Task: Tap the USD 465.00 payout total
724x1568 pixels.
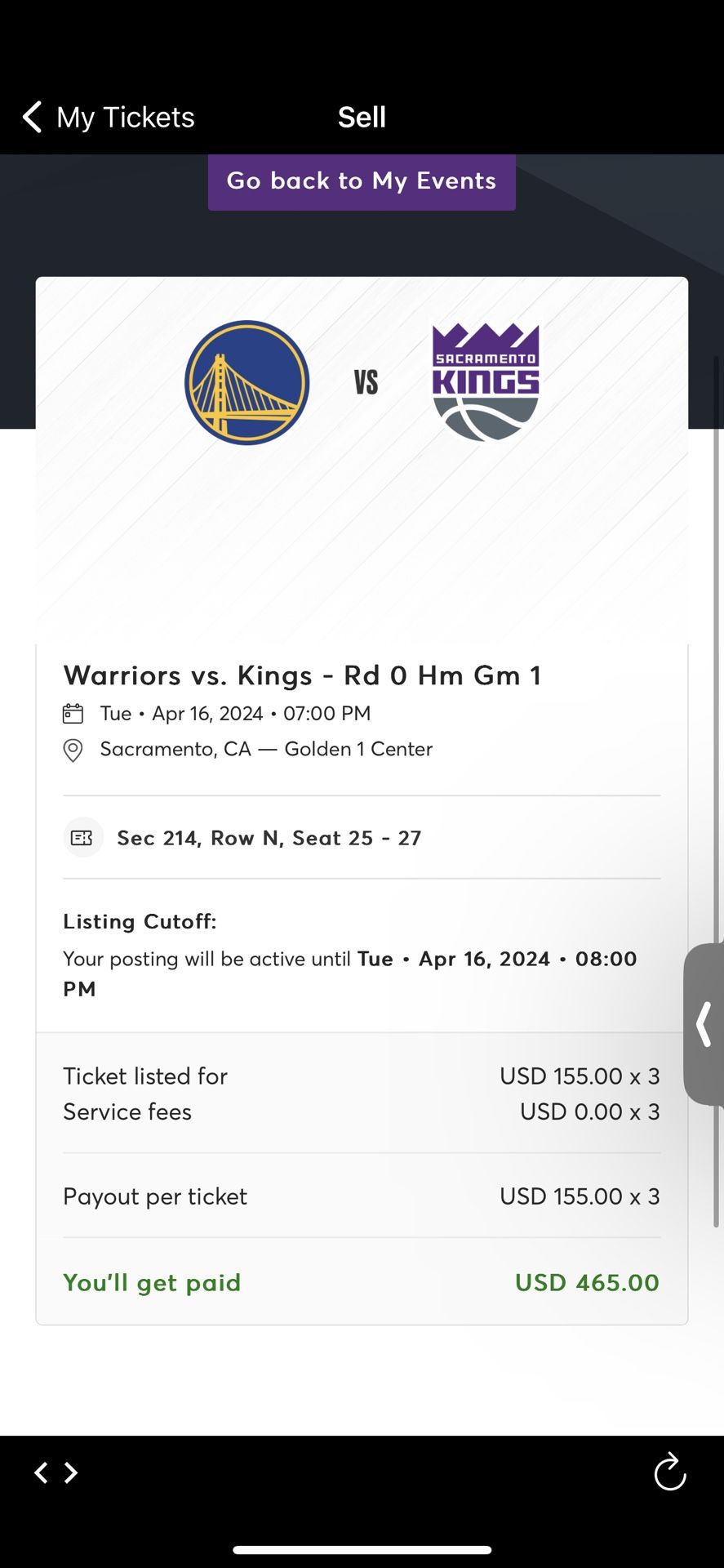Action: [x=587, y=1282]
